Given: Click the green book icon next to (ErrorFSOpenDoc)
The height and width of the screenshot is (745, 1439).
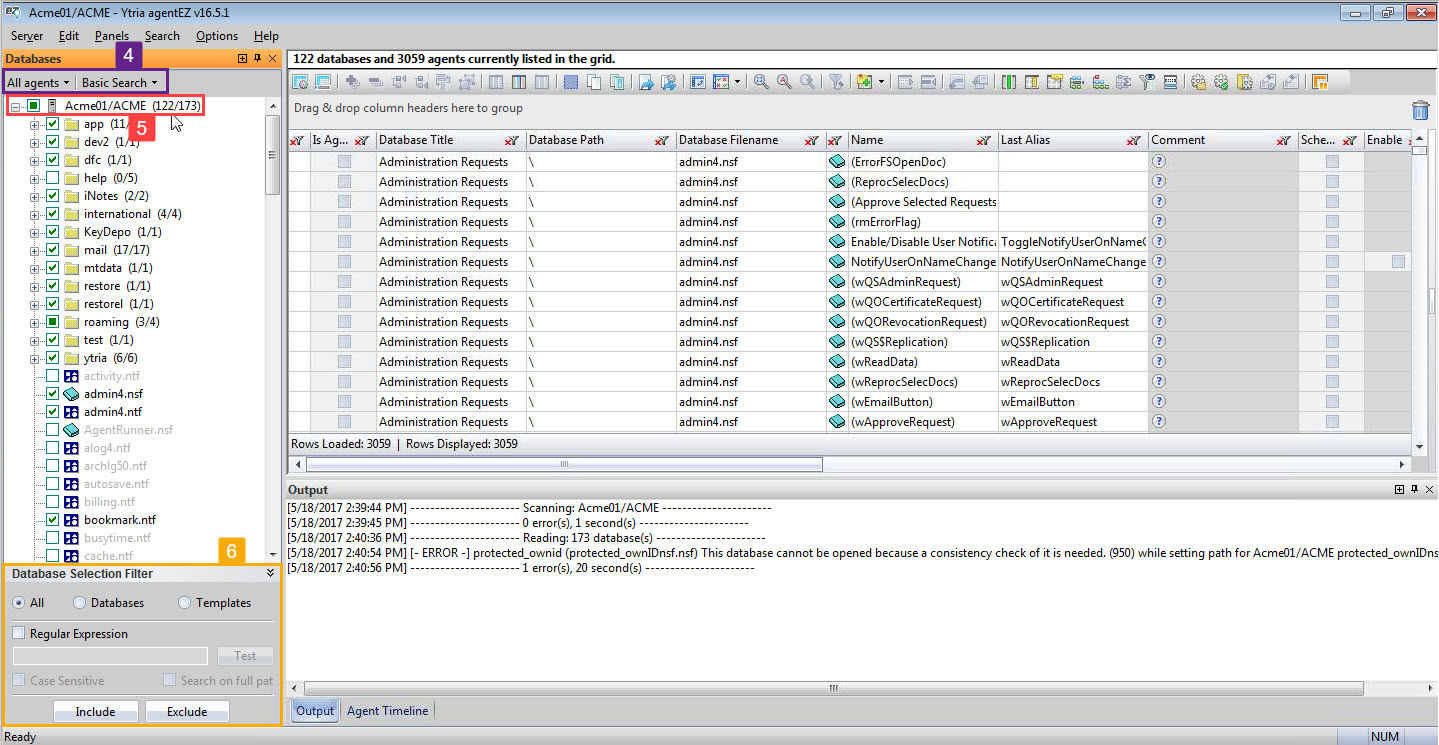Looking at the screenshot, I should click(837, 161).
